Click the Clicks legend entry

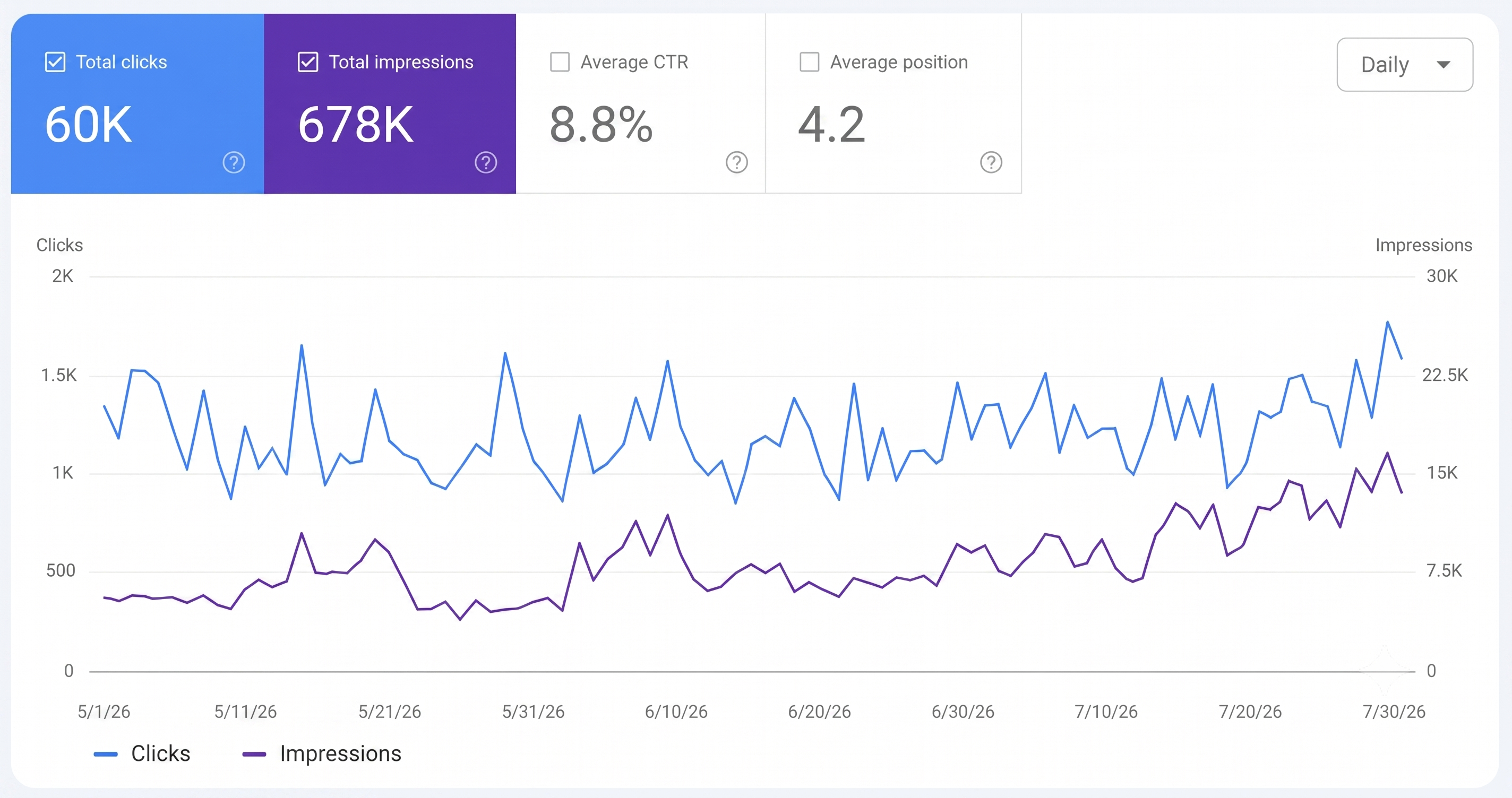coord(142,753)
